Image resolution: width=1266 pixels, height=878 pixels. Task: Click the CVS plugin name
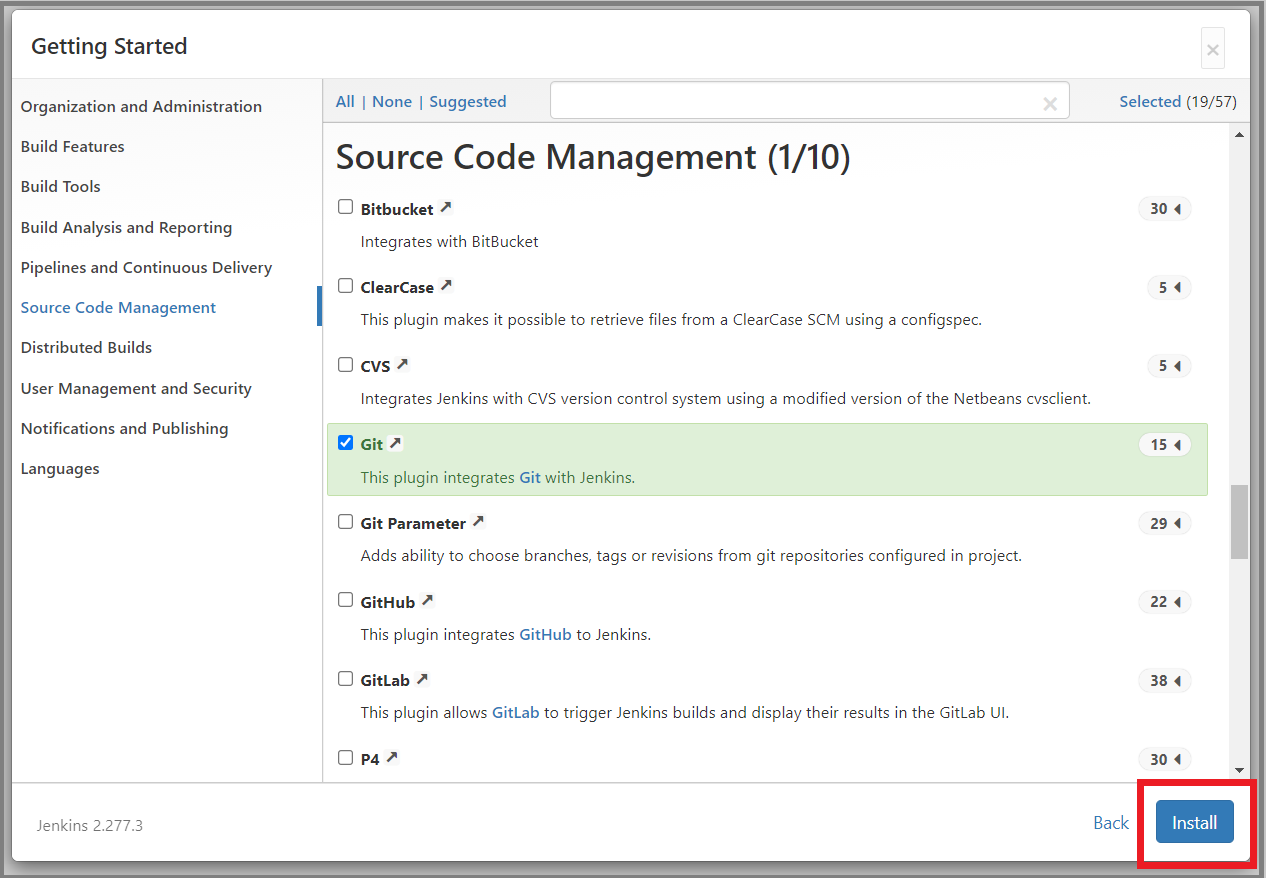(x=375, y=366)
